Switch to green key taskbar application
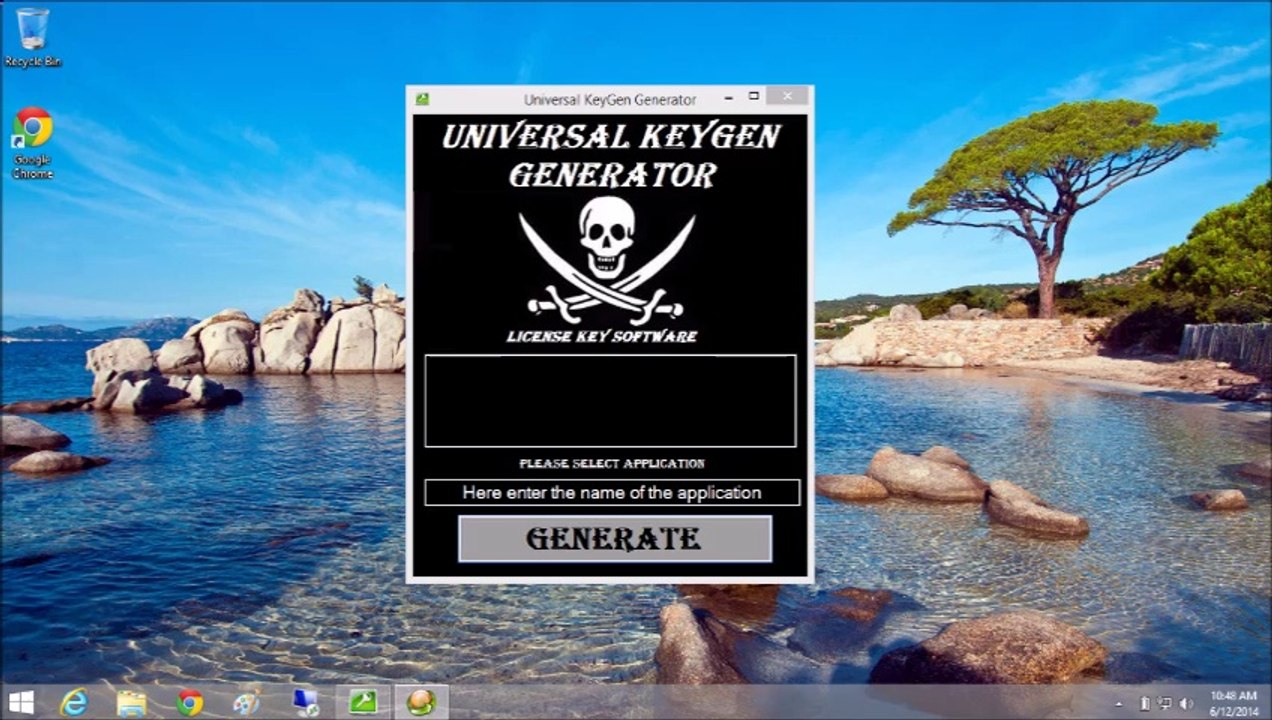Image resolution: width=1272 pixels, height=720 pixels. (x=362, y=703)
